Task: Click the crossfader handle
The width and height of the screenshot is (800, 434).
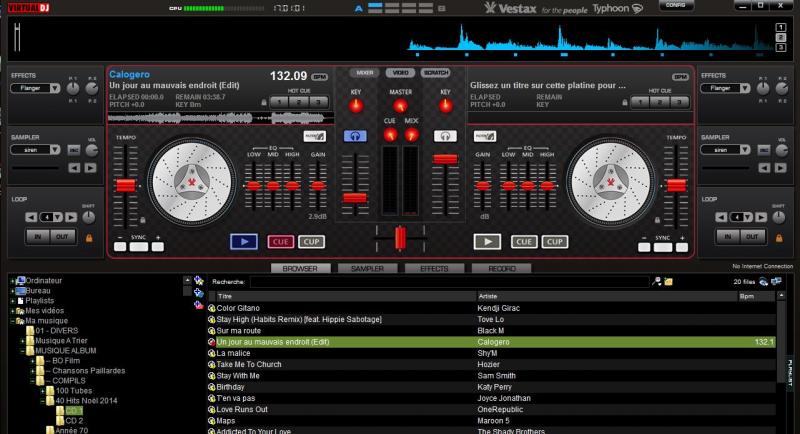Action: pos(401,238)
